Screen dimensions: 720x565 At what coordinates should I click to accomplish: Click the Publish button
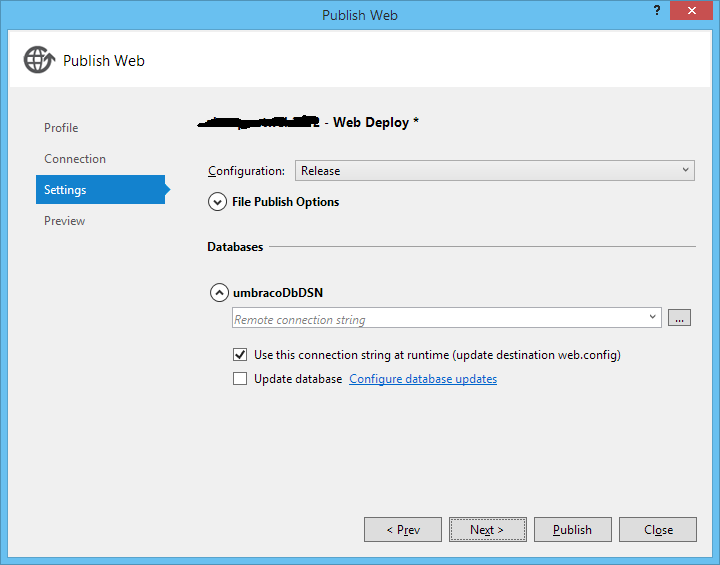click(x=572, y=530)
